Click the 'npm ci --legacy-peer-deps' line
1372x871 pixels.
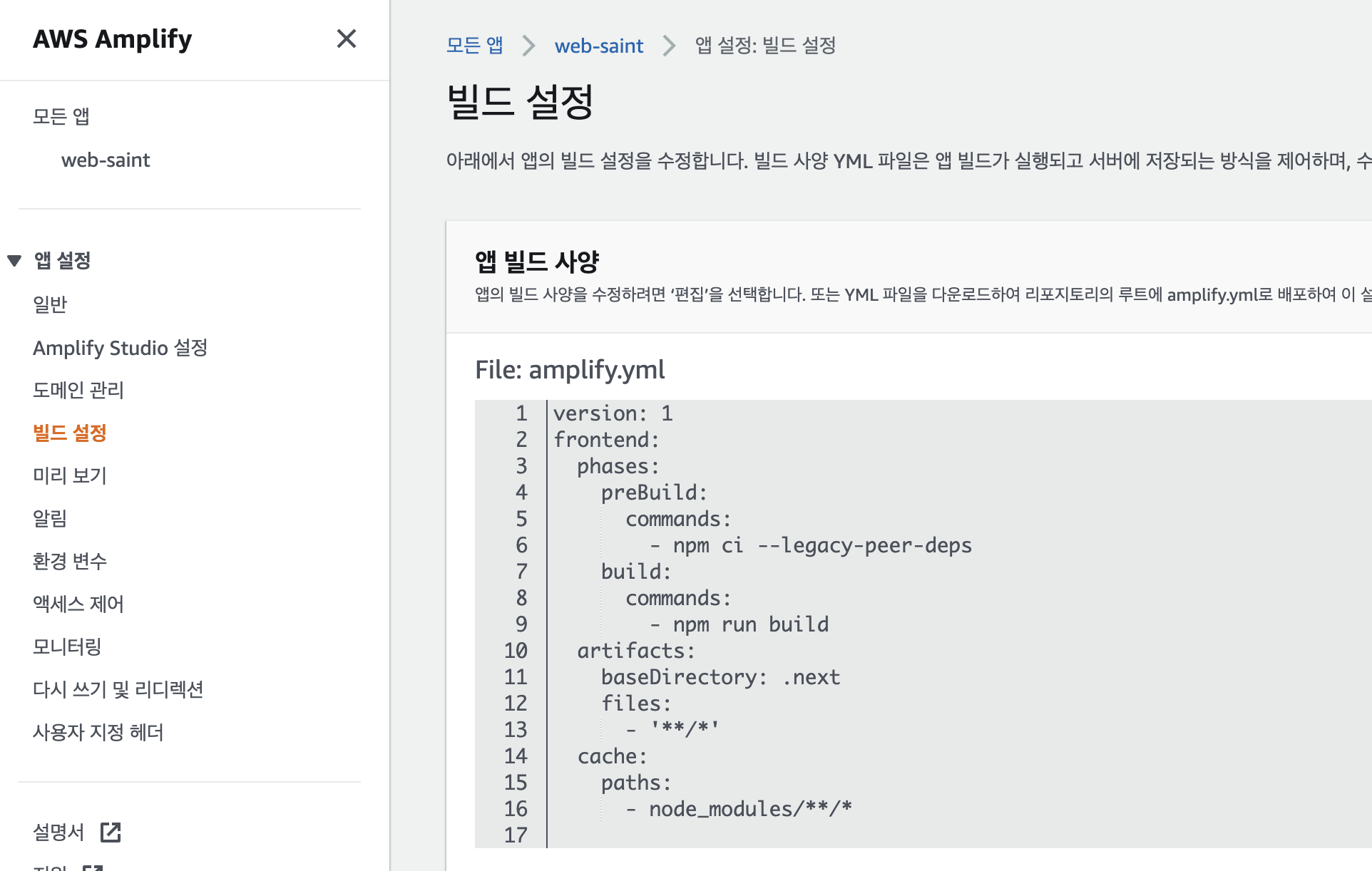[811, 545]
